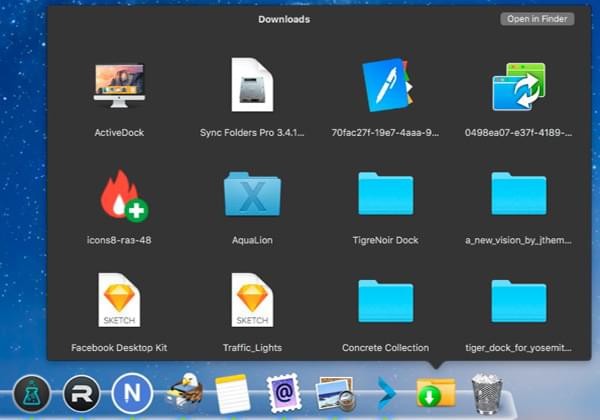
Task: Open the icons8 flame icon file
Action: tap(119, 195)
